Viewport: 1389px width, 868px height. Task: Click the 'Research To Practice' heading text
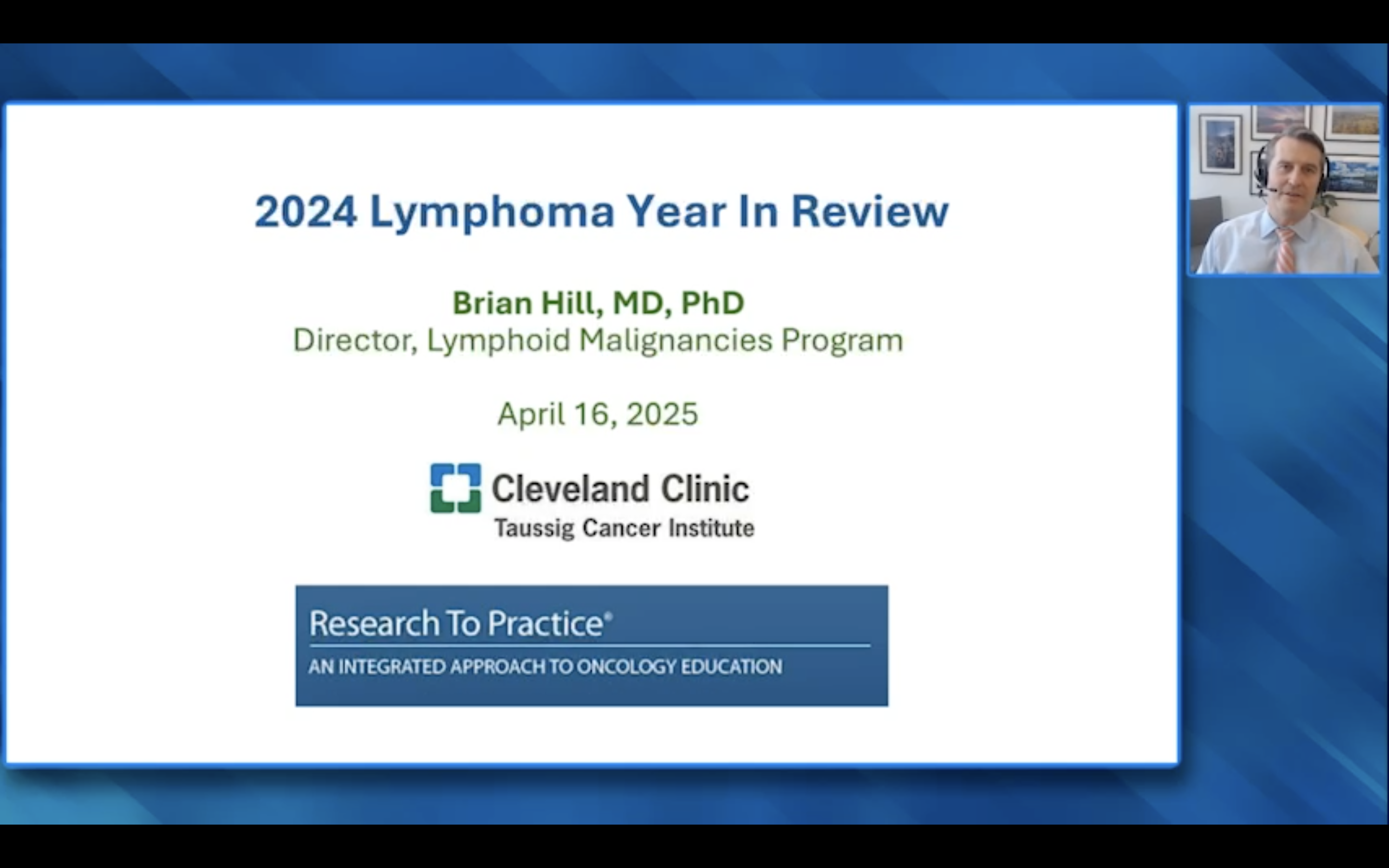tap(461, 624)
